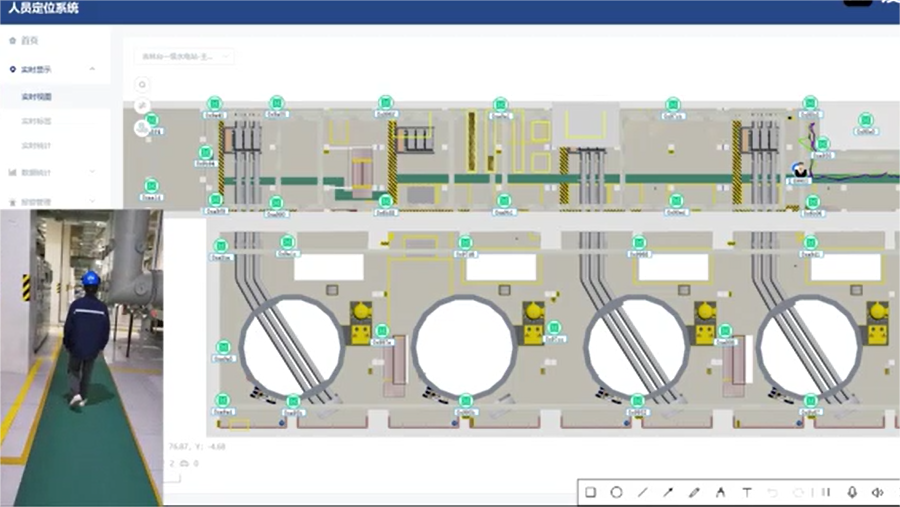This screenshot has height=507, width=900.
Task: Select the rectangle annotation tool
Action: pos(590,492)
